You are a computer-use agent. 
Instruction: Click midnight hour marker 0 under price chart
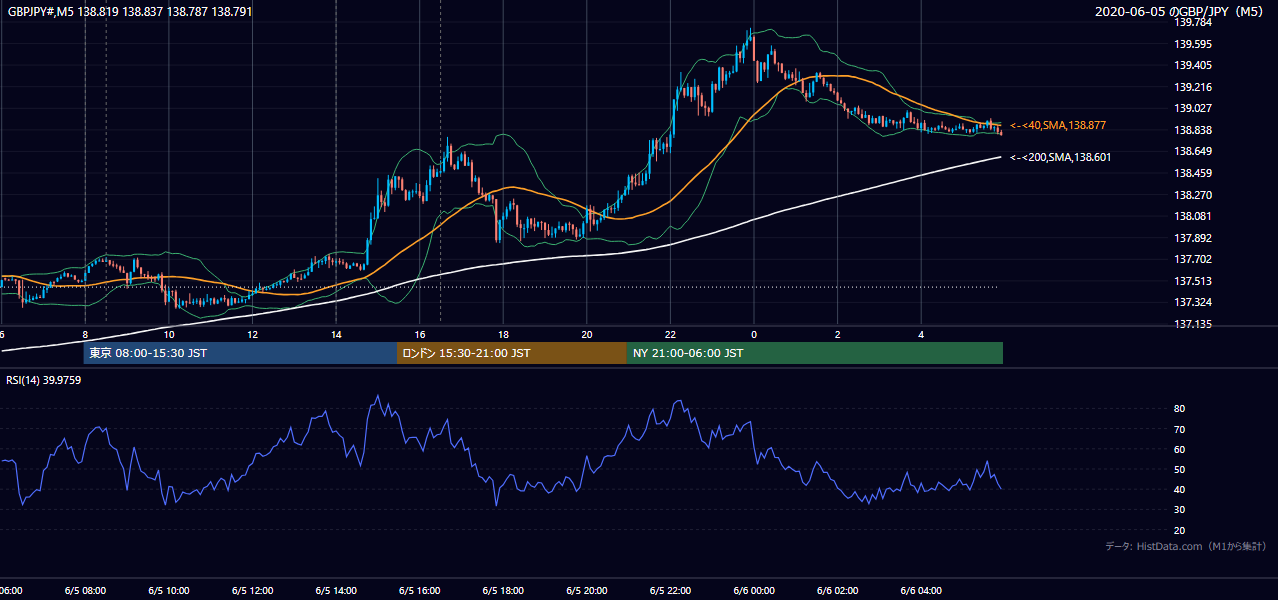(x=754, y=335)
